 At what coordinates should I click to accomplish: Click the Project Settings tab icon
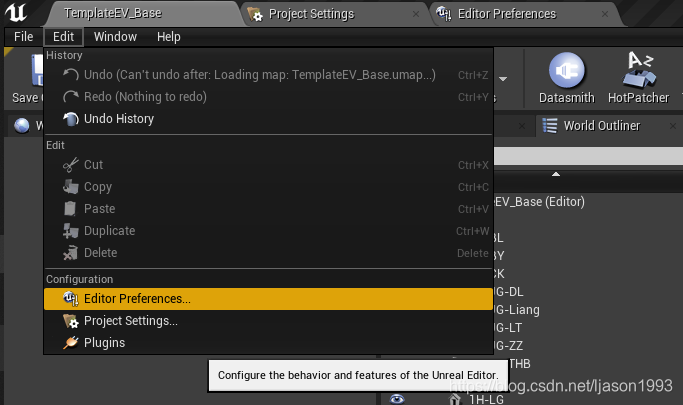pyautogui.click(x=255, y=14)
